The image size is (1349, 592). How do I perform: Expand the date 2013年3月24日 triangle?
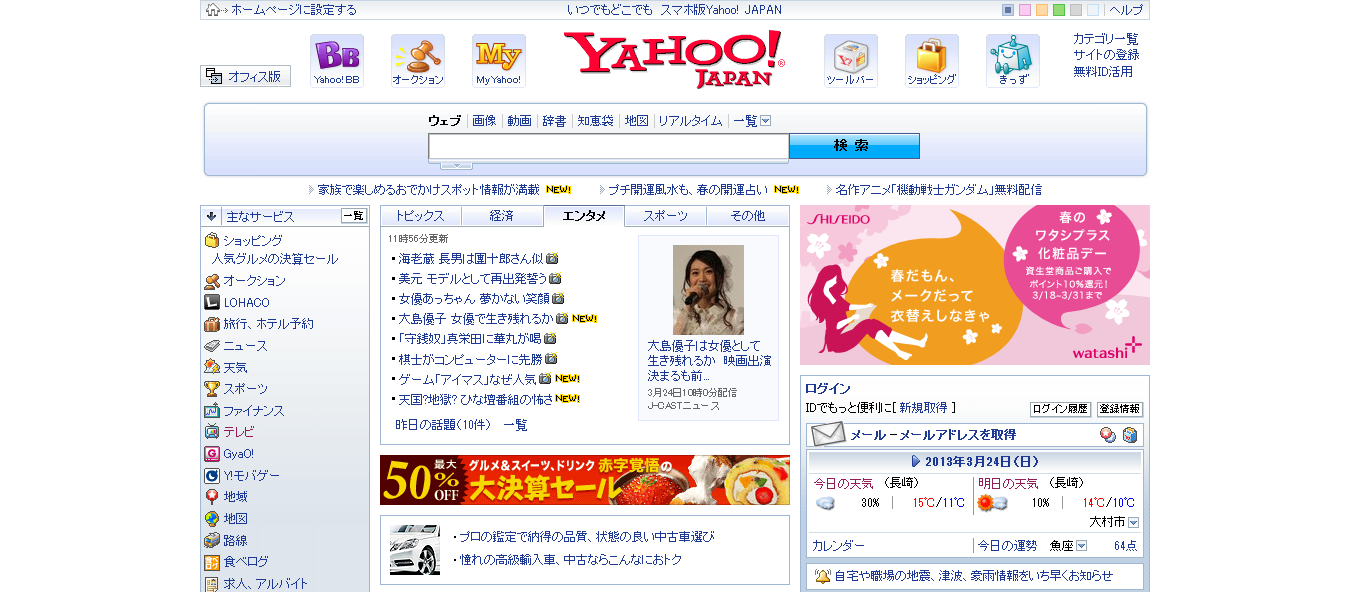pos(916,462)
